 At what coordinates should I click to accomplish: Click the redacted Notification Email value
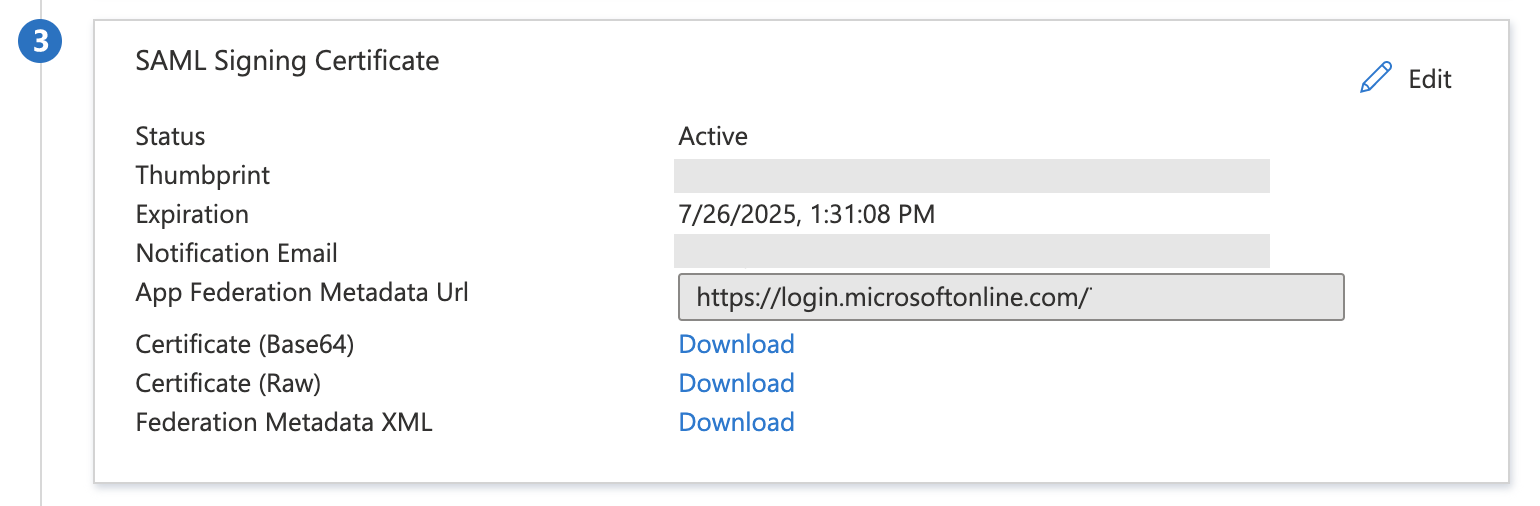pyautogui.click(x=972, y=251)
